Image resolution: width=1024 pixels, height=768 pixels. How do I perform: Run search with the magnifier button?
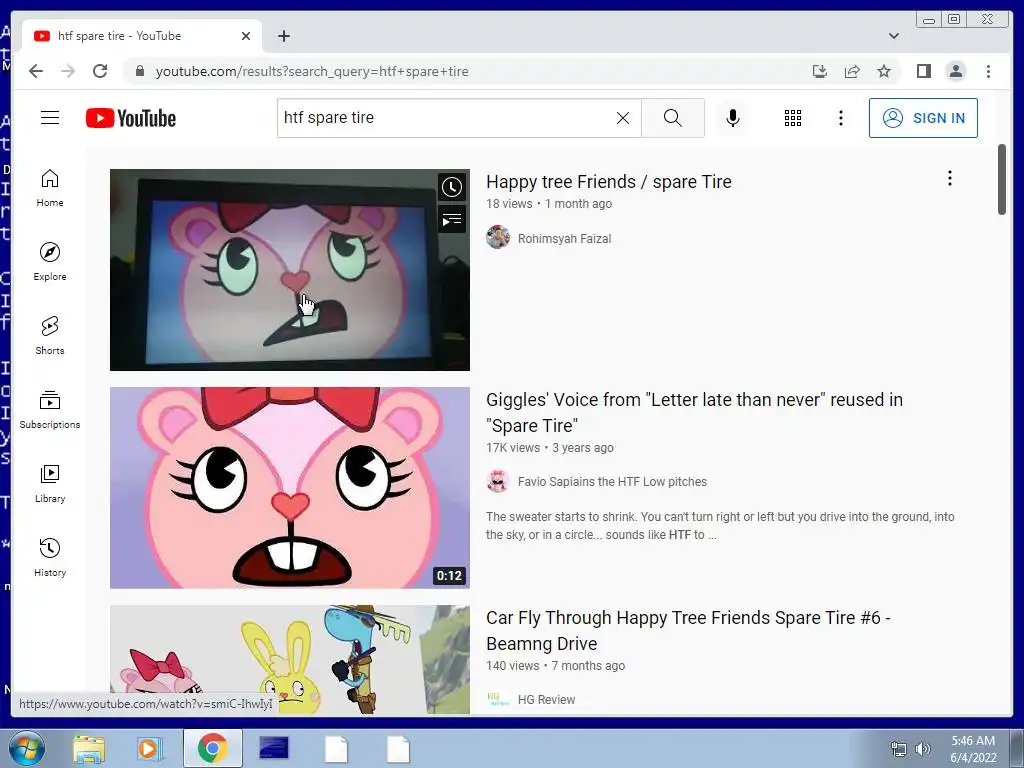click(x=673, y=118)
